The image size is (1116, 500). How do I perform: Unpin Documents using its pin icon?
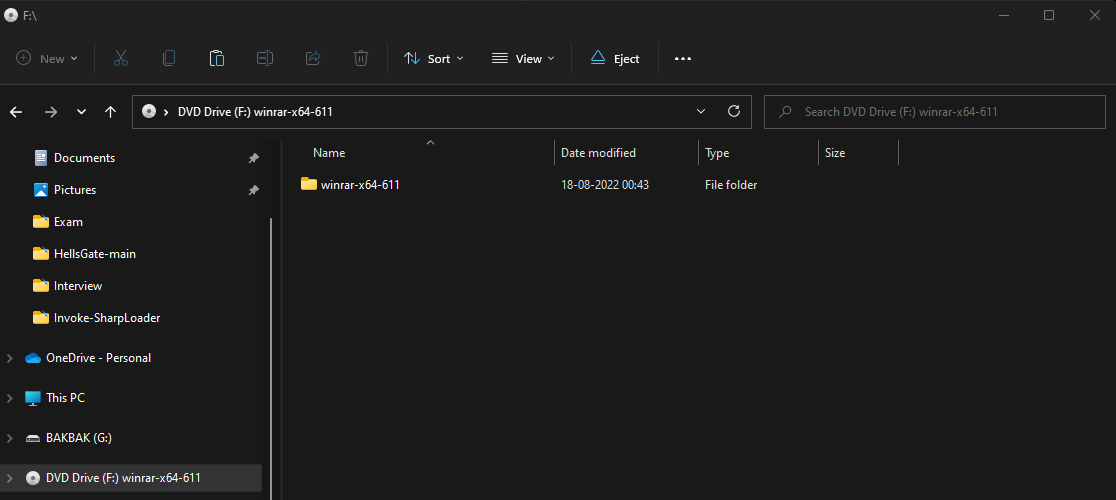253,158
